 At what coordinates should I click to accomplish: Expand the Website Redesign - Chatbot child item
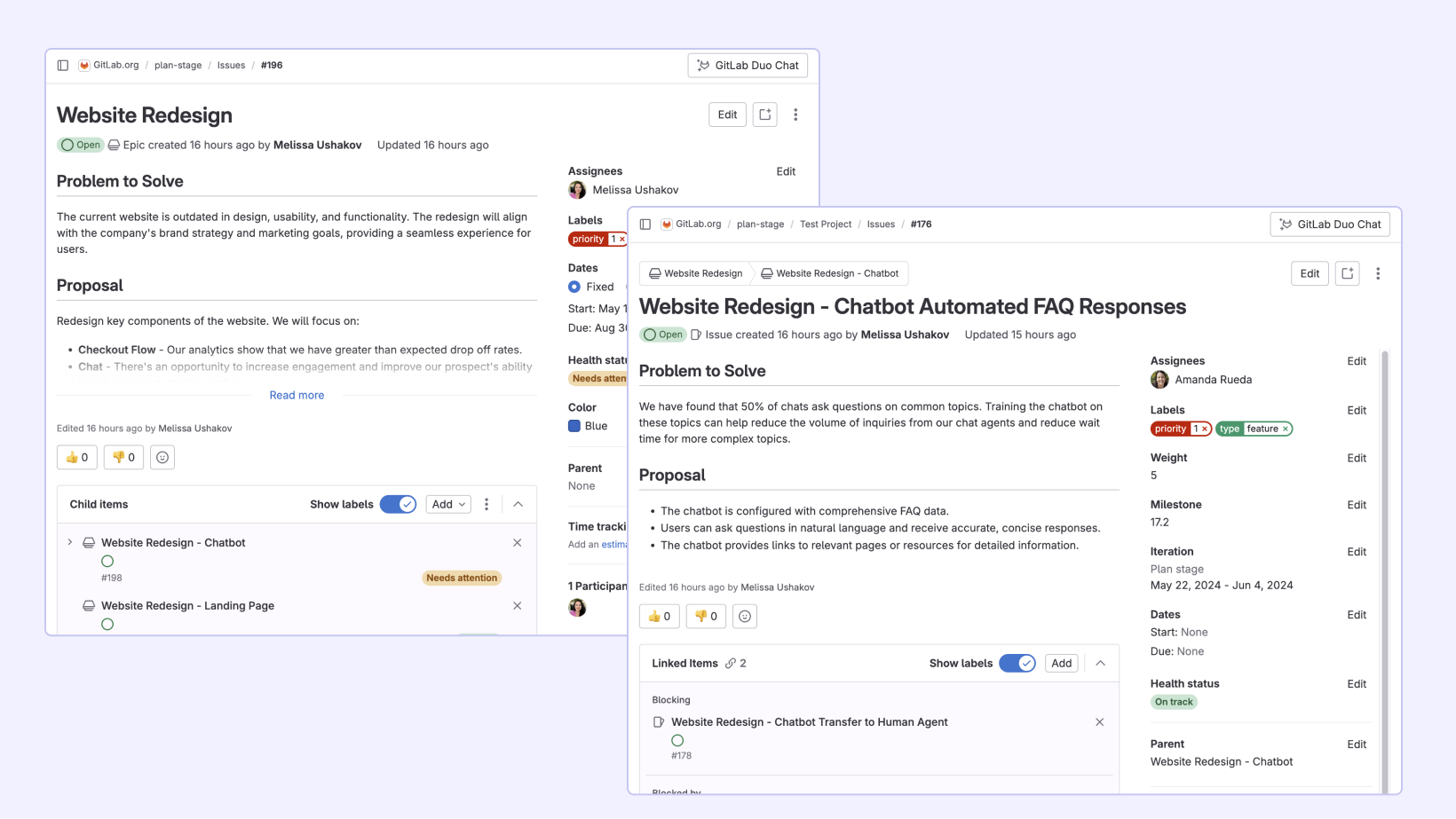click(70, 542)
